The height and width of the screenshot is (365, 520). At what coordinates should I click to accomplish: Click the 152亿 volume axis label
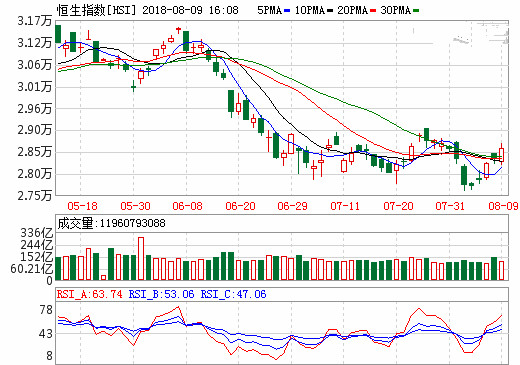37,257
